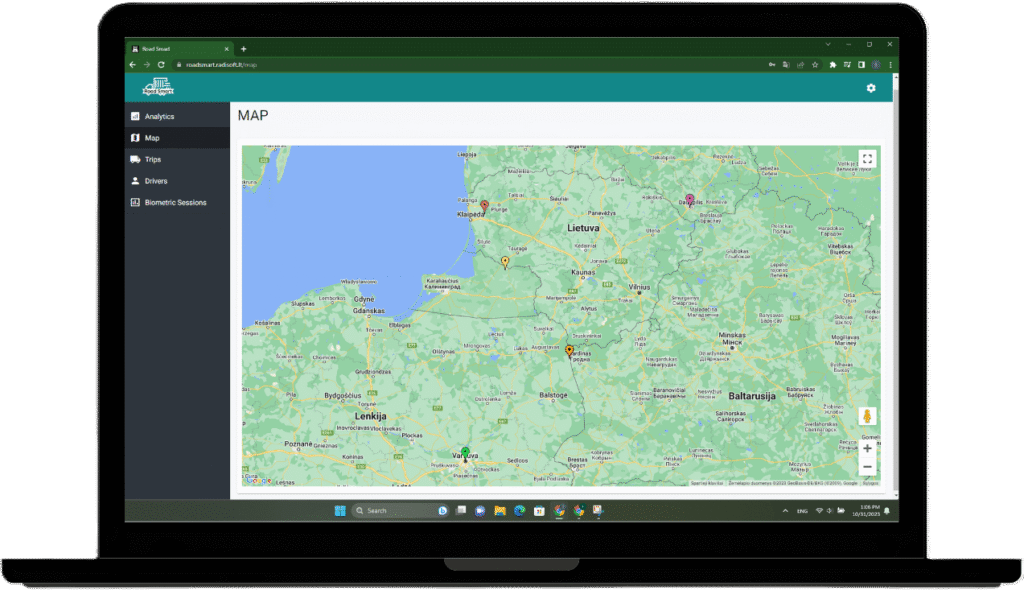Zoom in with the map plus button
The image size is (1024, 590).
click(x=867, y=449)
